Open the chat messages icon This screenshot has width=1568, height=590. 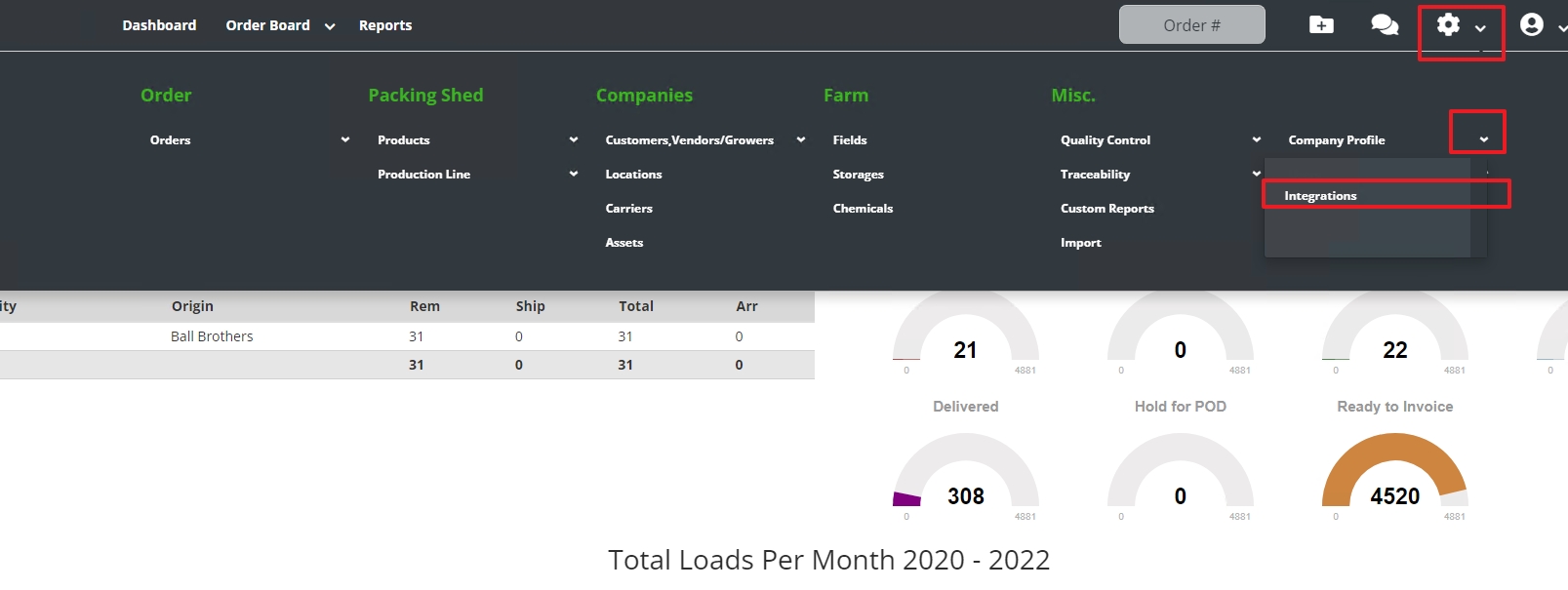coord(1384,25)
